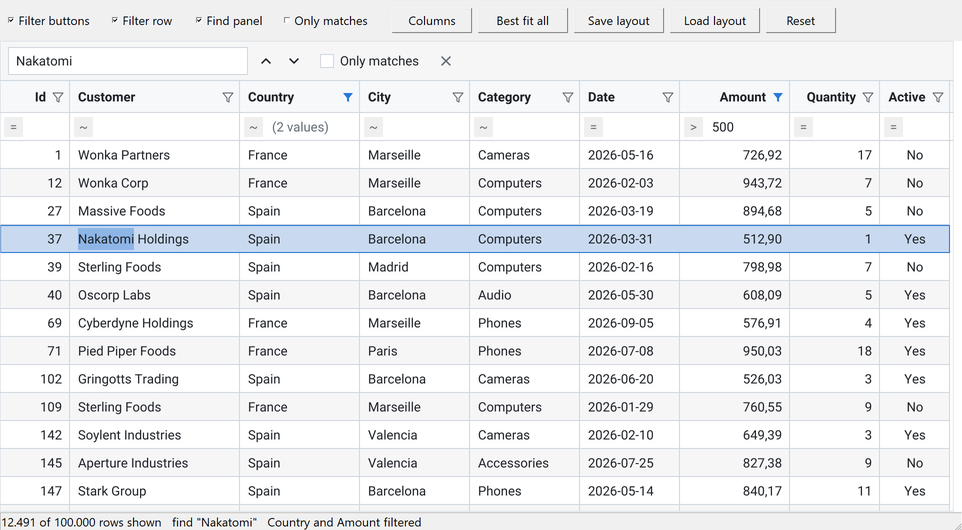Click the Audio category cell
962x530 pixels.
point(525,295)
